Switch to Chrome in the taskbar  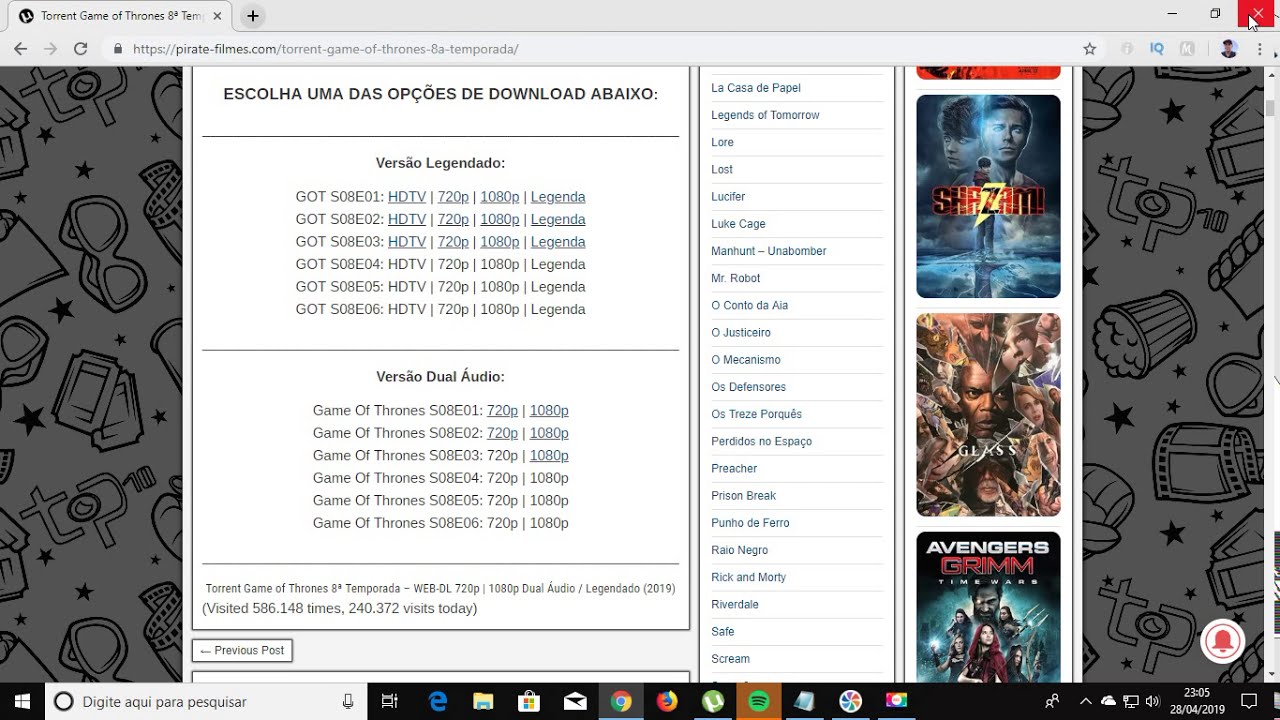[x=621, y=701]
